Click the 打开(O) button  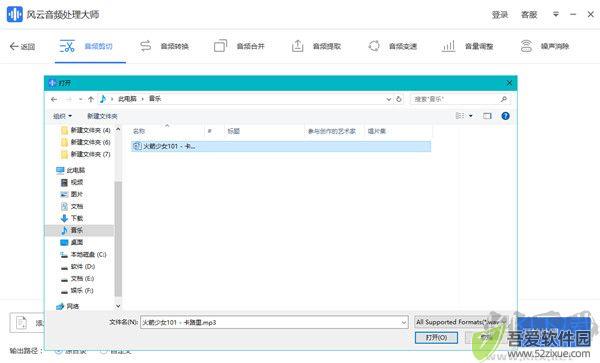(436, 338)
